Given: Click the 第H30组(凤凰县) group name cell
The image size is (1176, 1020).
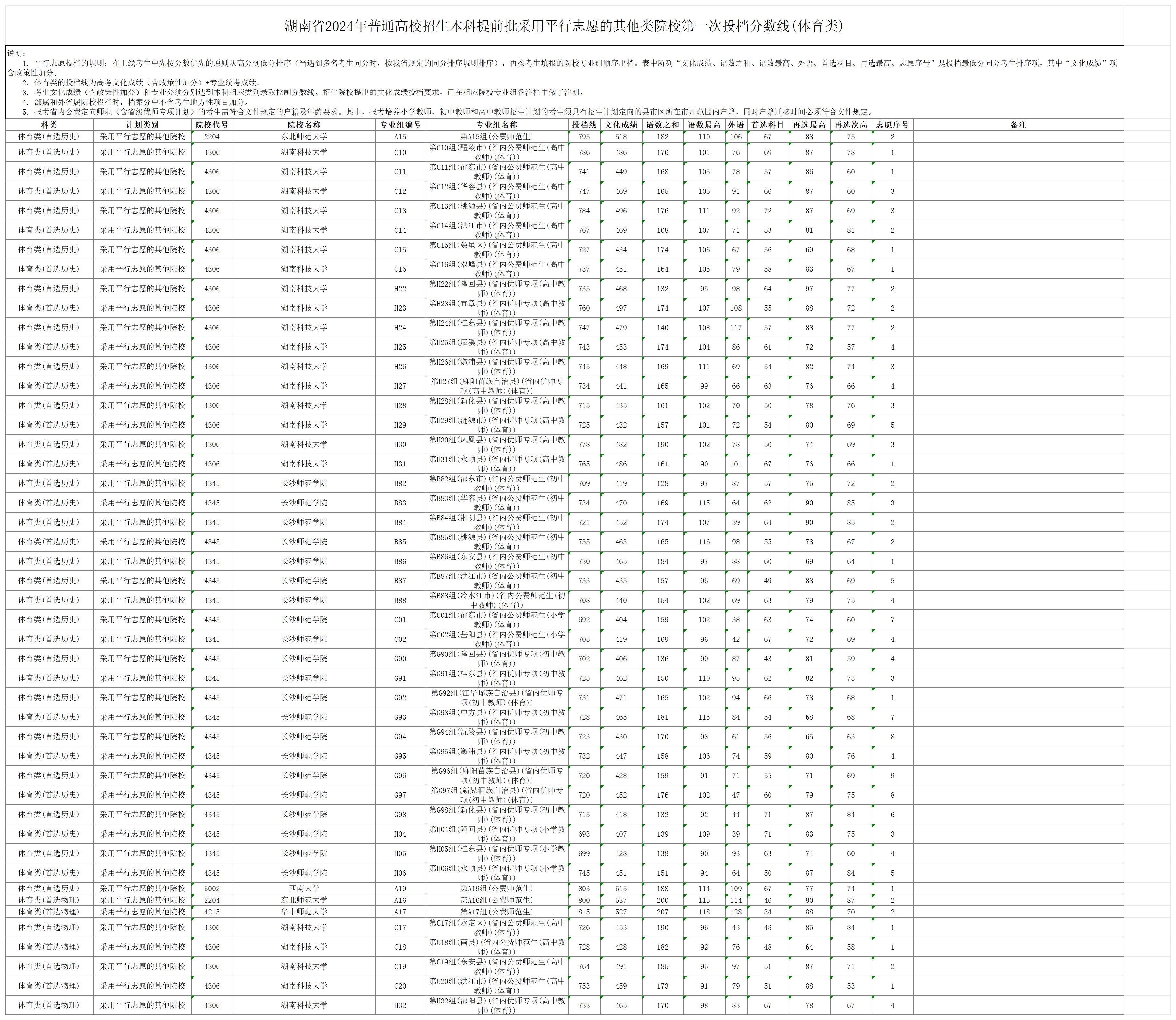Looking at the screenshot, I should [x=497, y=444].
